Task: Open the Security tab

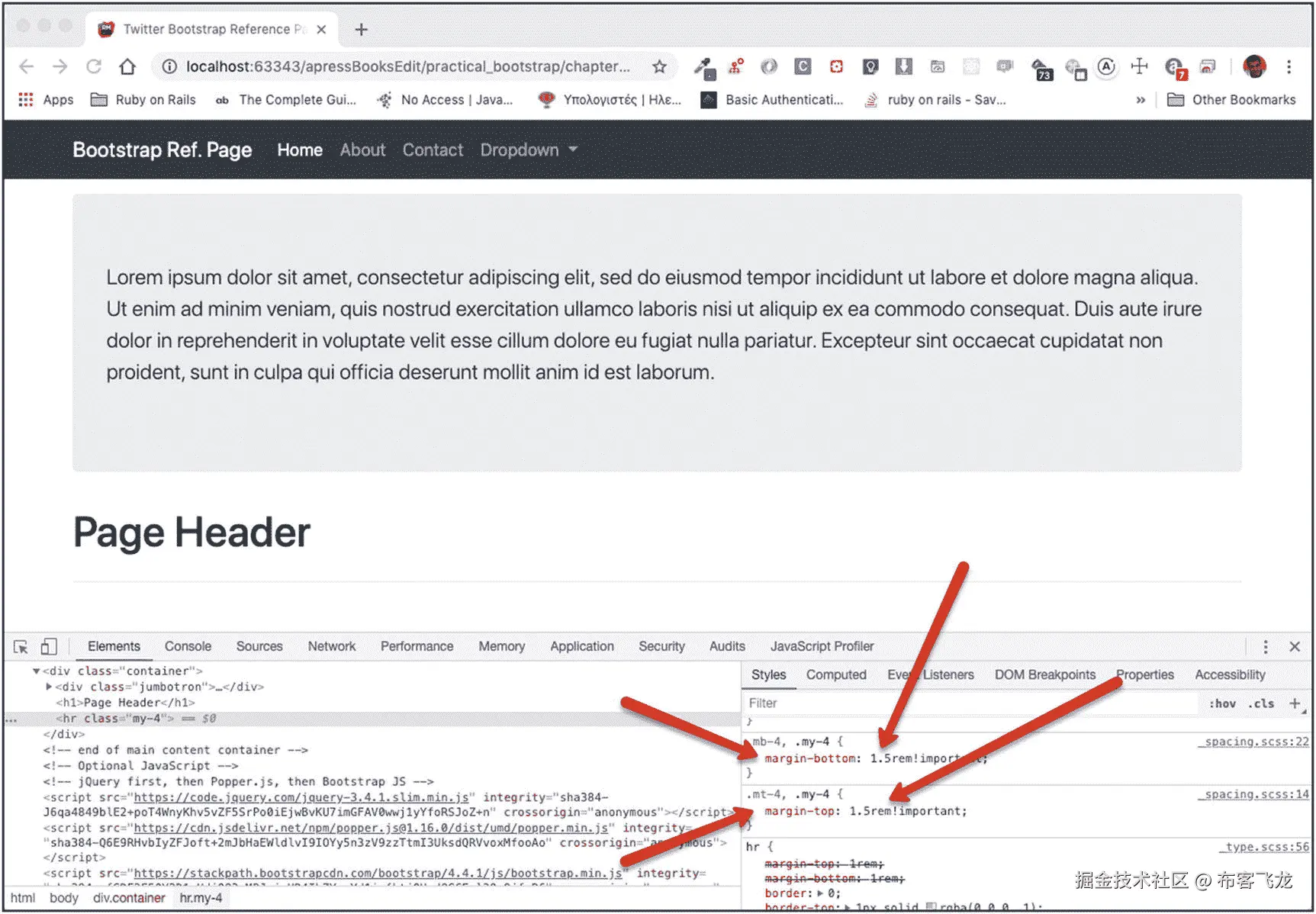Action: [x=661, y=646]
